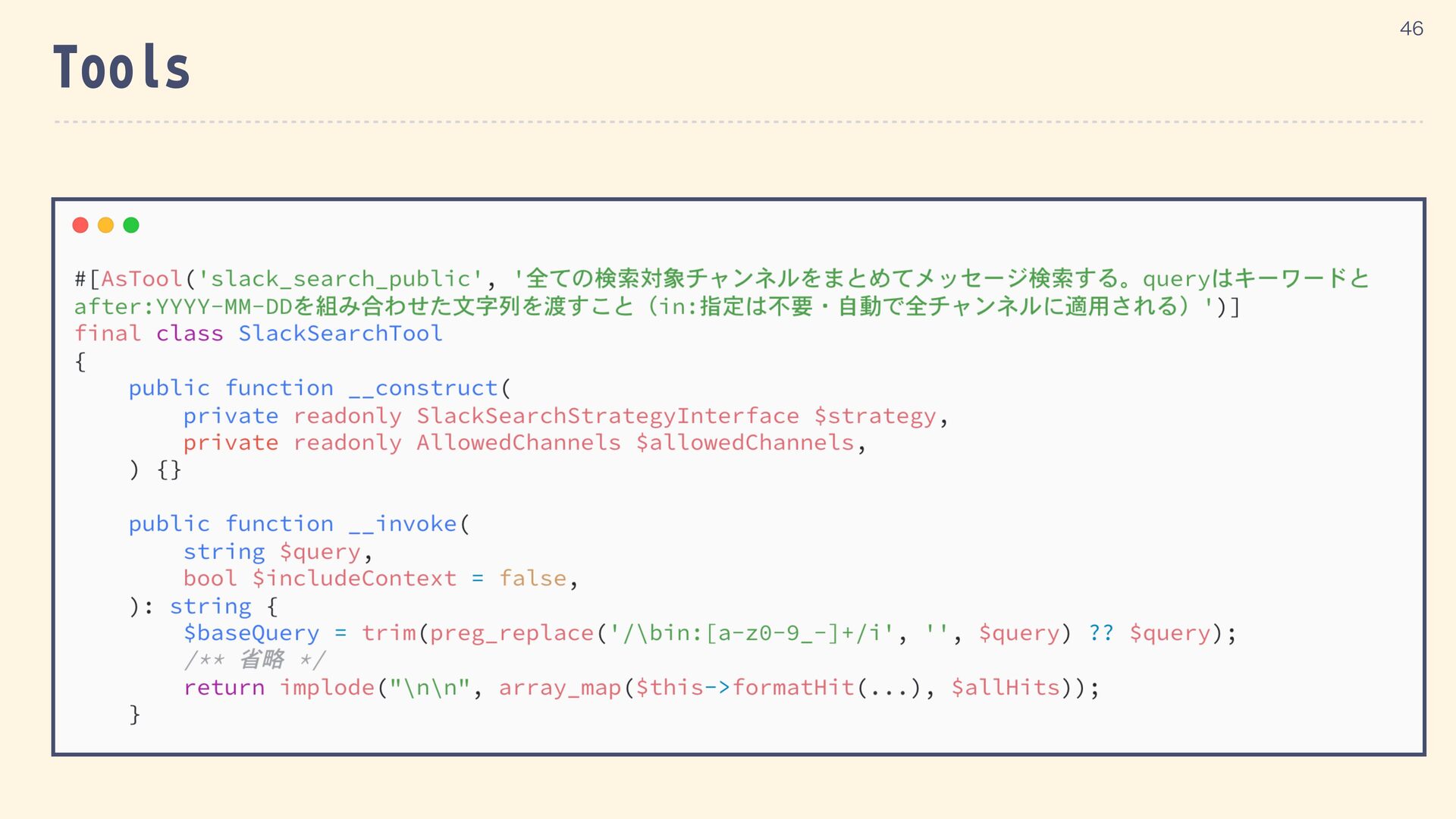Click the "public function __construct(" line
Screen dimensions: 1456x819
320,388
